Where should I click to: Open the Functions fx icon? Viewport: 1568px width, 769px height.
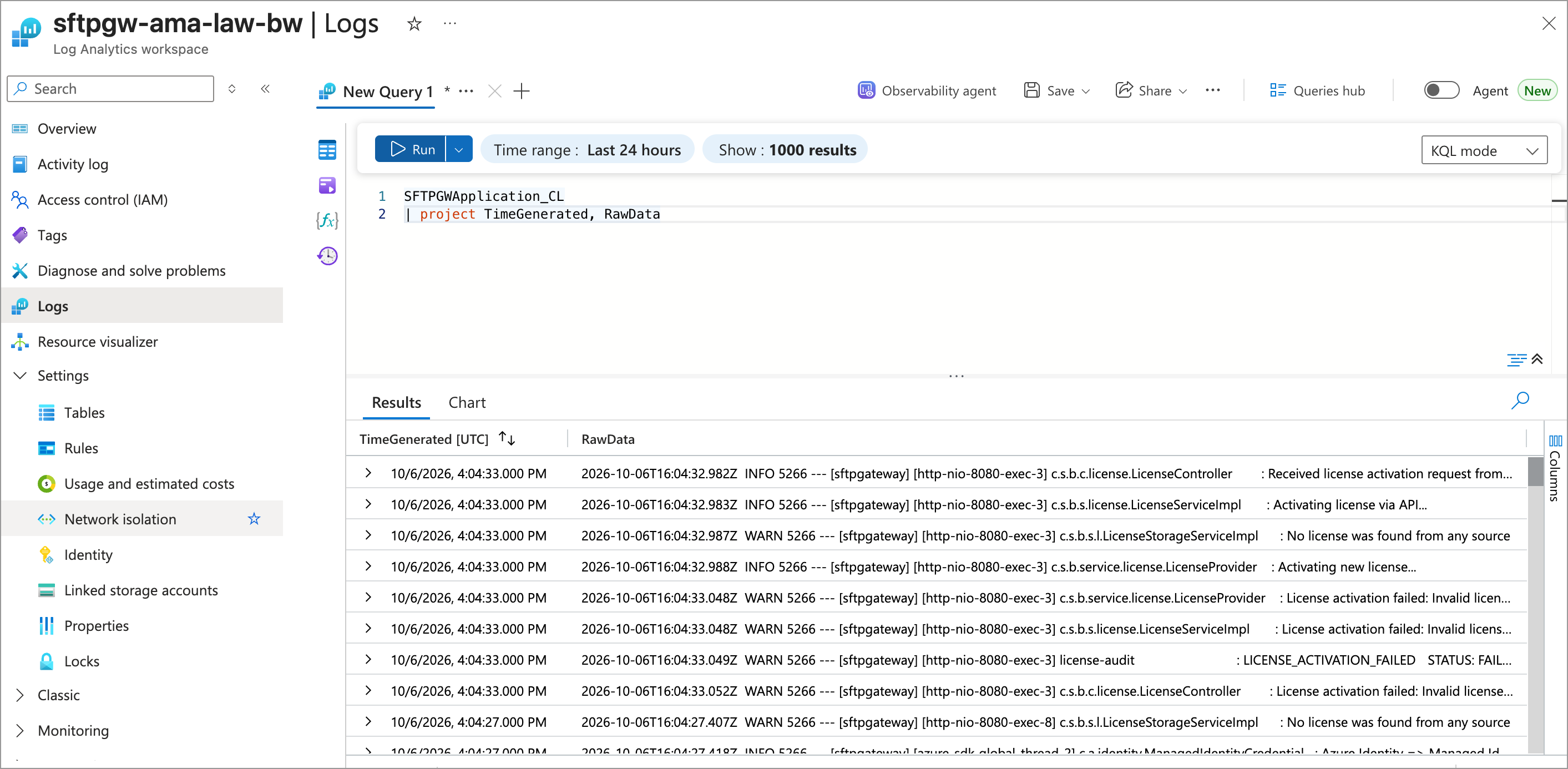coord(327,220)
